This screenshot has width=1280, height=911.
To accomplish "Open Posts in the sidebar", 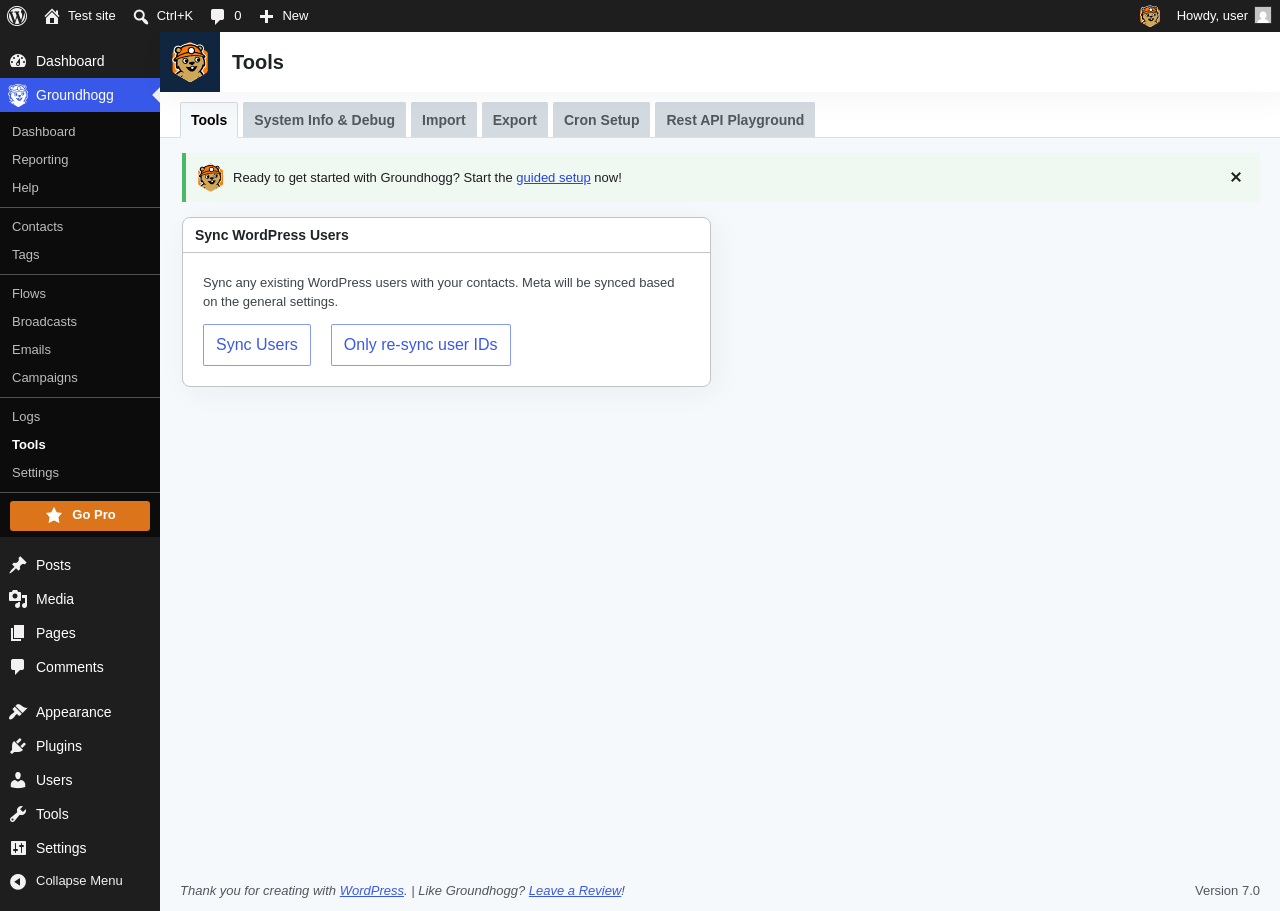I will pyautogui.click(x=80, y=565).
